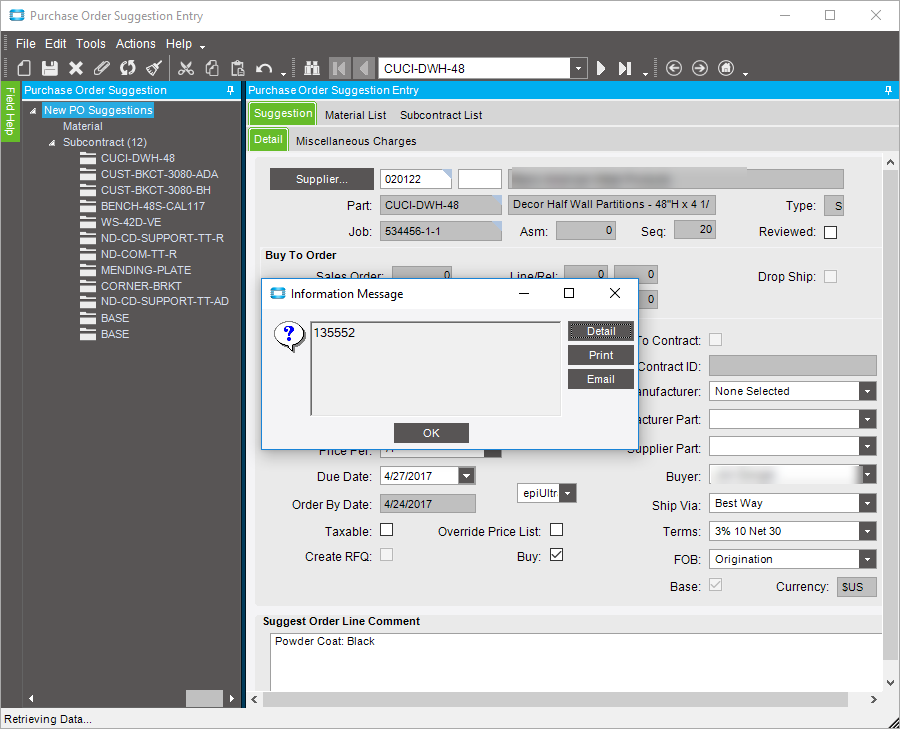The width and height of the screenshot is (900, 729).
Task: Enable the Taxable checkbox
Action: tap(386, 530)
